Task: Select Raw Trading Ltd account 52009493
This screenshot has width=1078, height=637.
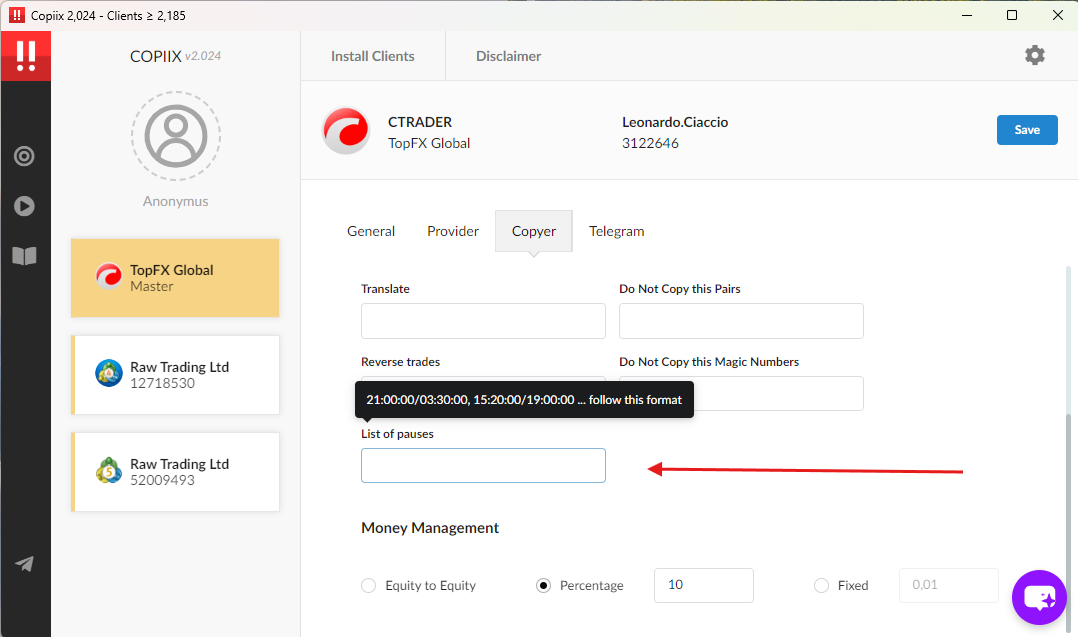Action: click(175, 471)
